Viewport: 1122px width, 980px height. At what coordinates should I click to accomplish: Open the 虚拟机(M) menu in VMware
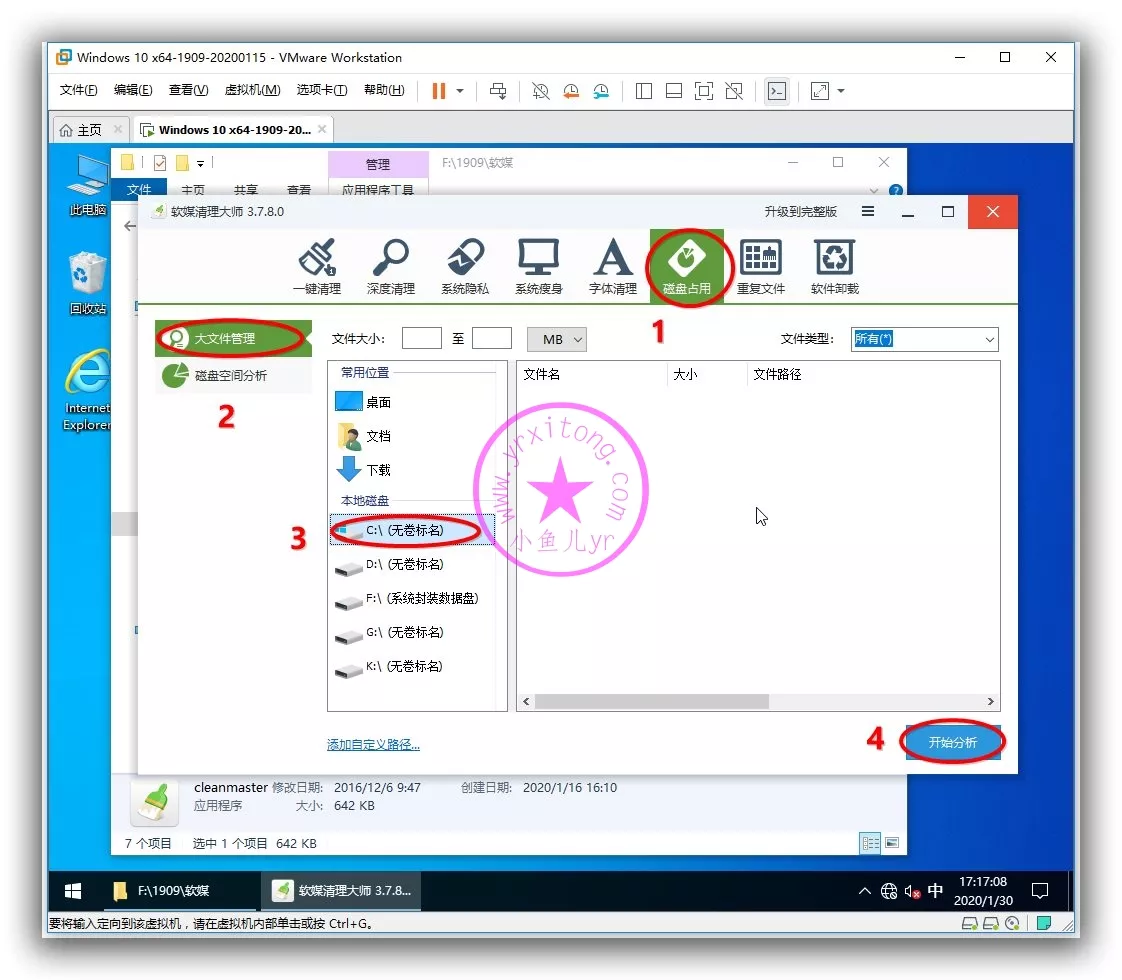tap(252, 90)
